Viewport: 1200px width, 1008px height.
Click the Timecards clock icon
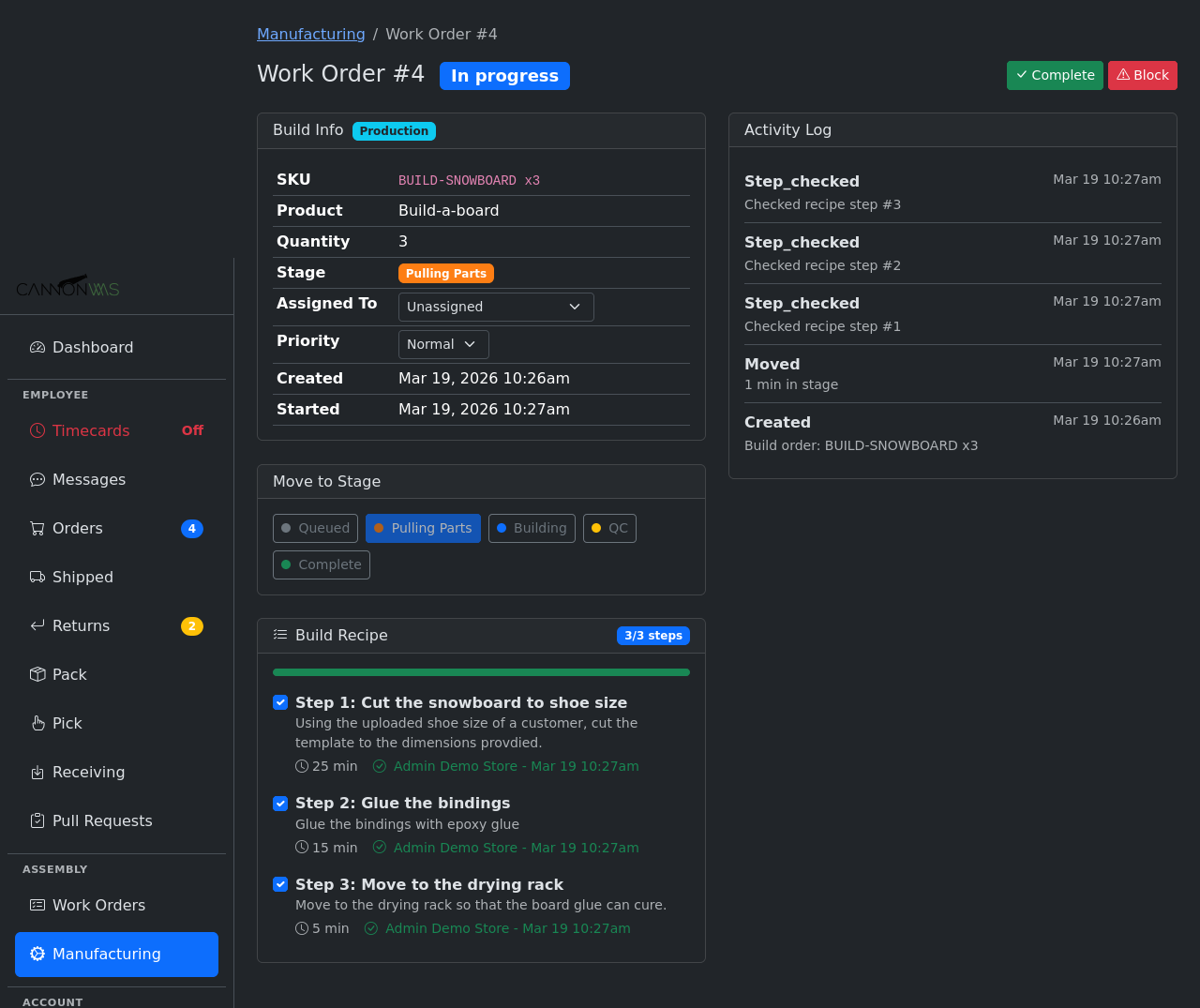pyautogui.click(x=37, y=430)
